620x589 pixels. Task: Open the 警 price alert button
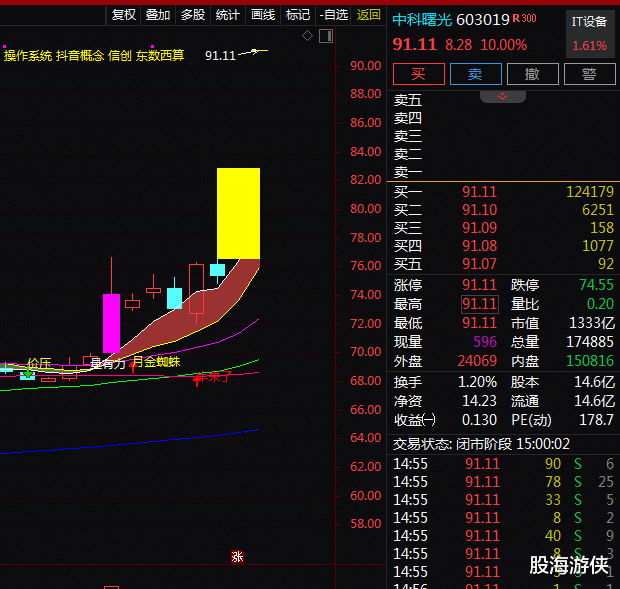pyautogui.click(x=589, y=75)
